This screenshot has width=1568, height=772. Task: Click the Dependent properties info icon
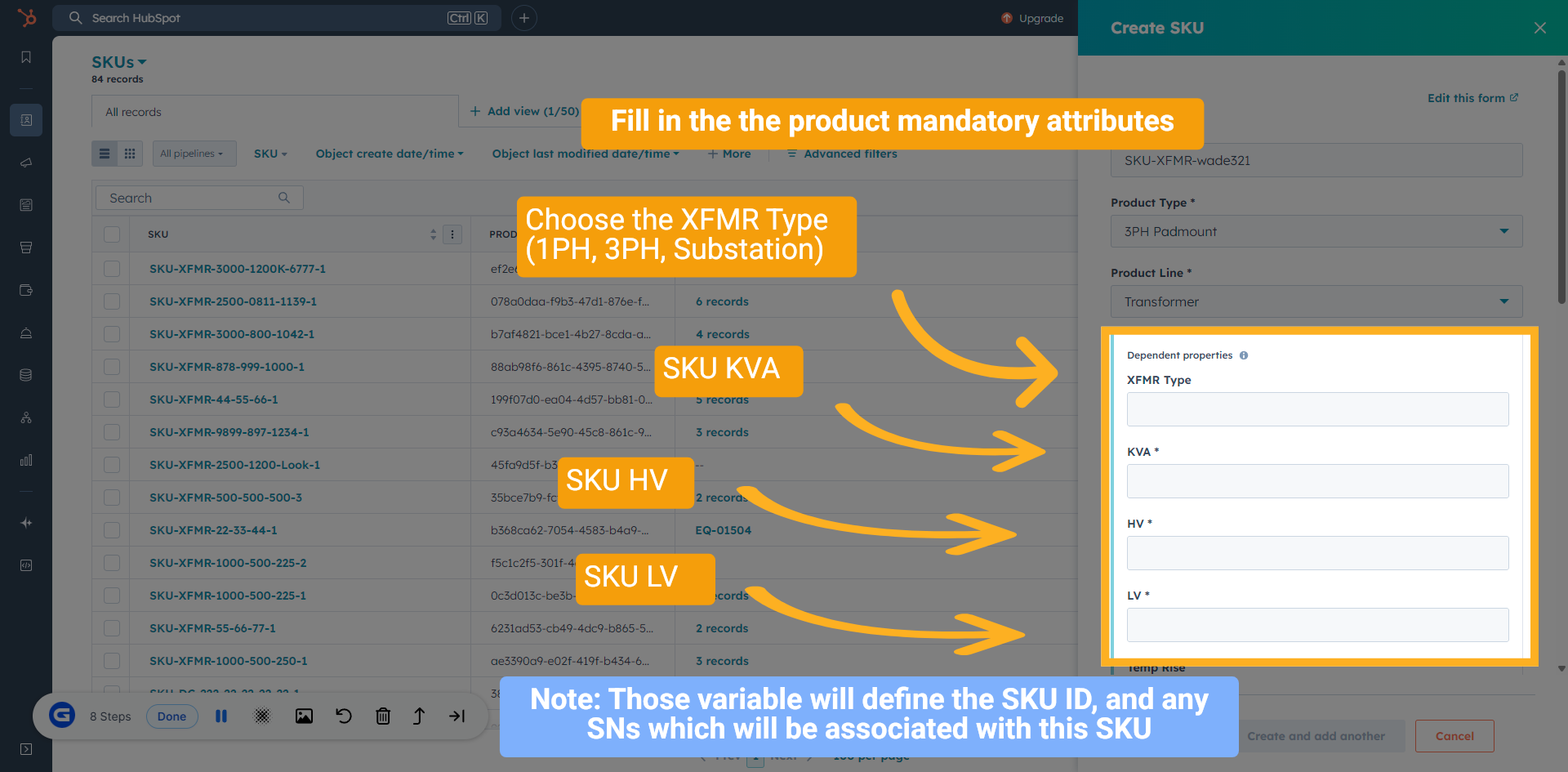[1244, 355]
